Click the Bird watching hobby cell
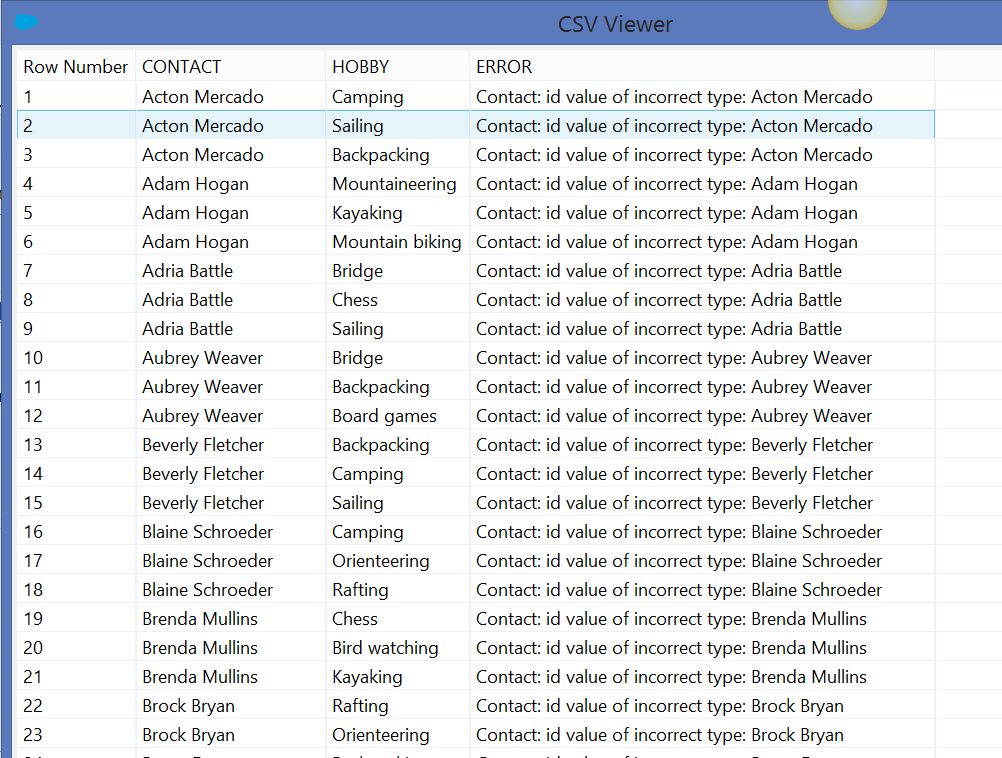Viewport: 1002px width, 758px height. tap(385, 648)
